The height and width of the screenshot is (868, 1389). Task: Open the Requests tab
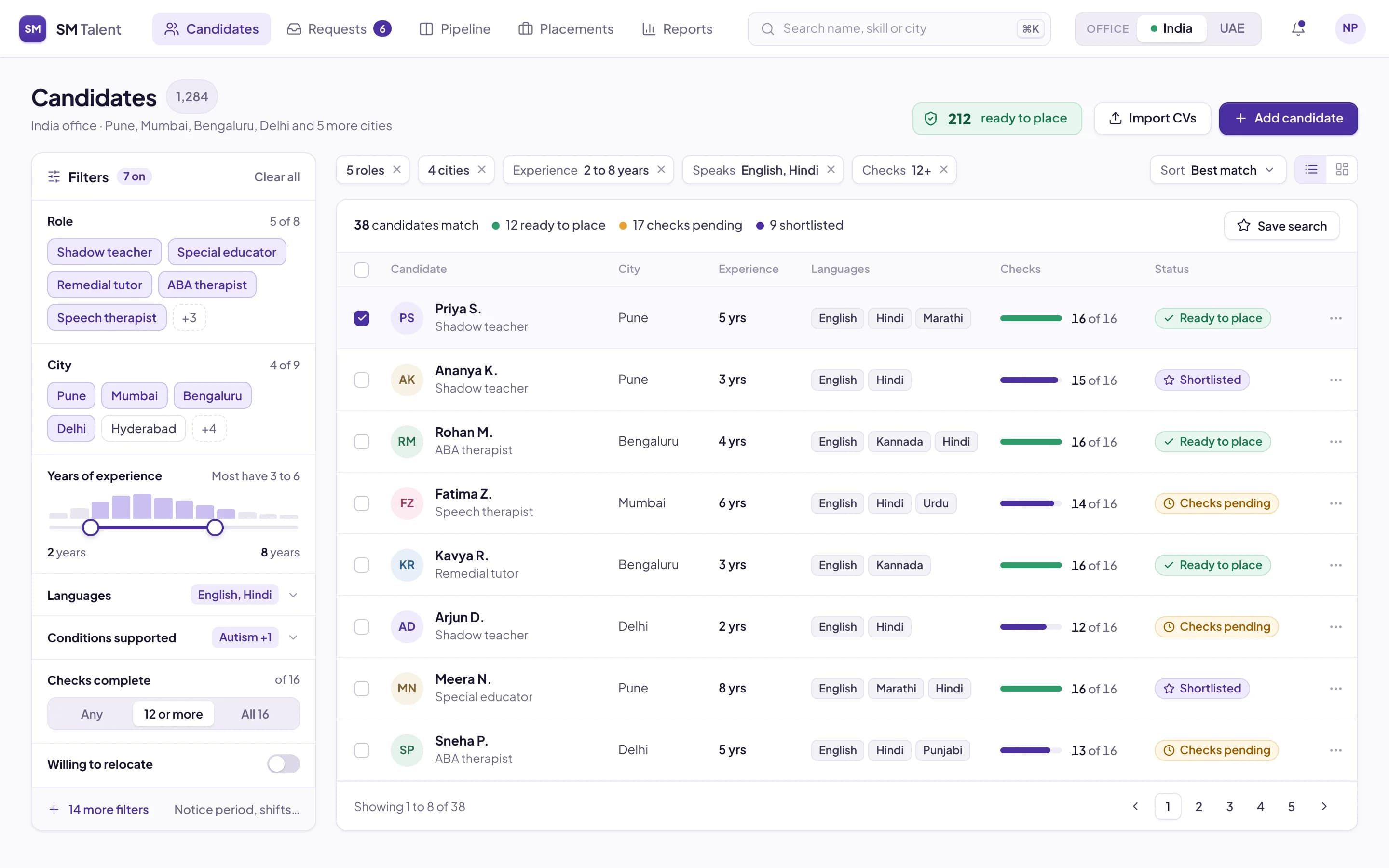(339, 29)
